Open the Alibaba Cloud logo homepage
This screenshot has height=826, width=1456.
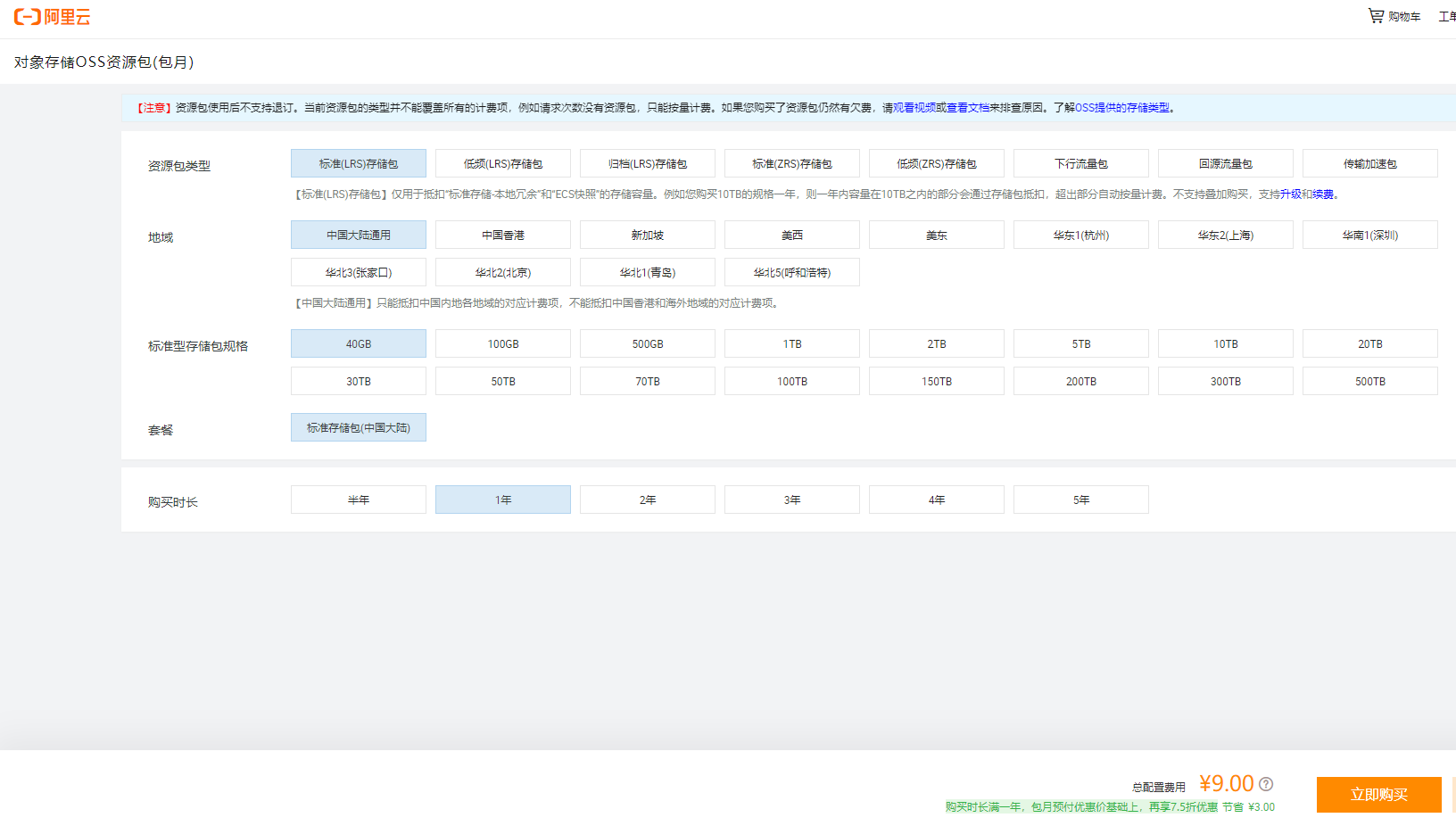pyautogui.click(x=52, y=17)
